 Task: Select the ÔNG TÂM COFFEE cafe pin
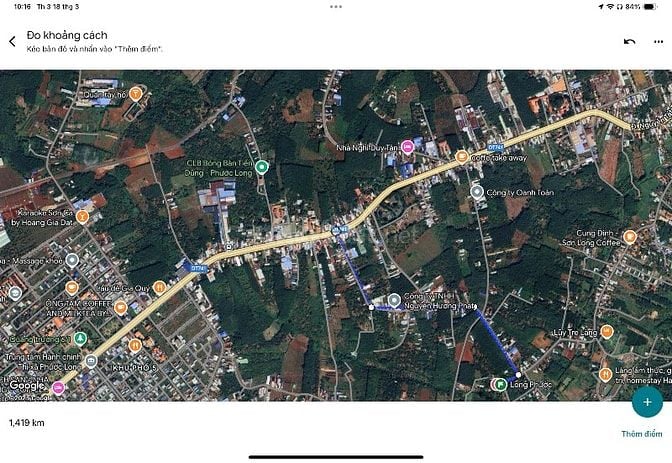click(x=121, y=307)
